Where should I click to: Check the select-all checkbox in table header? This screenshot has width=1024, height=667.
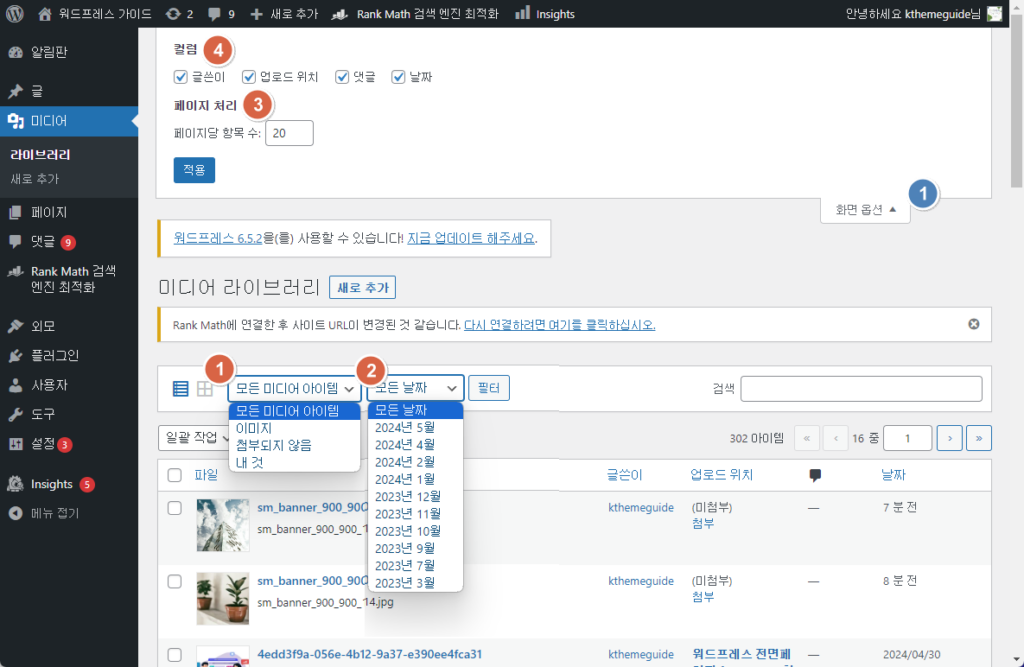pyautogui.click(x=174, y=475)
